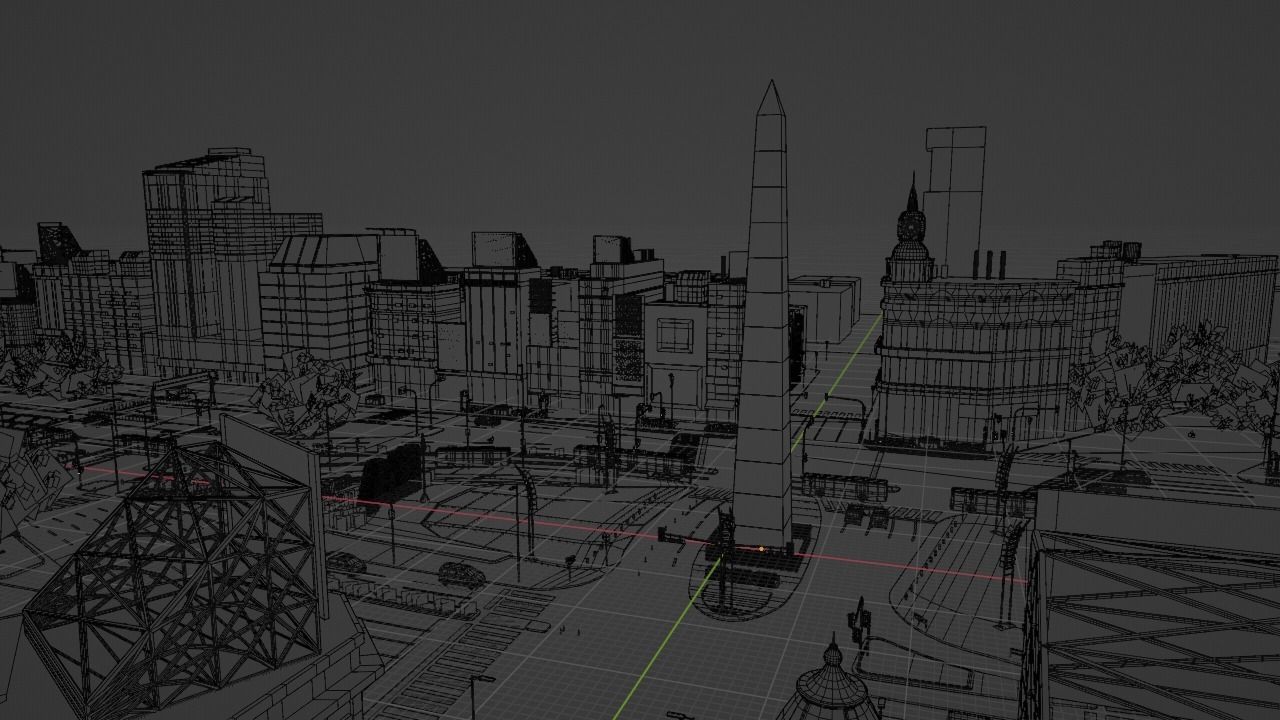
Task: Click the orange origin dot at obelisk base
Action: [x=762, y=548]
